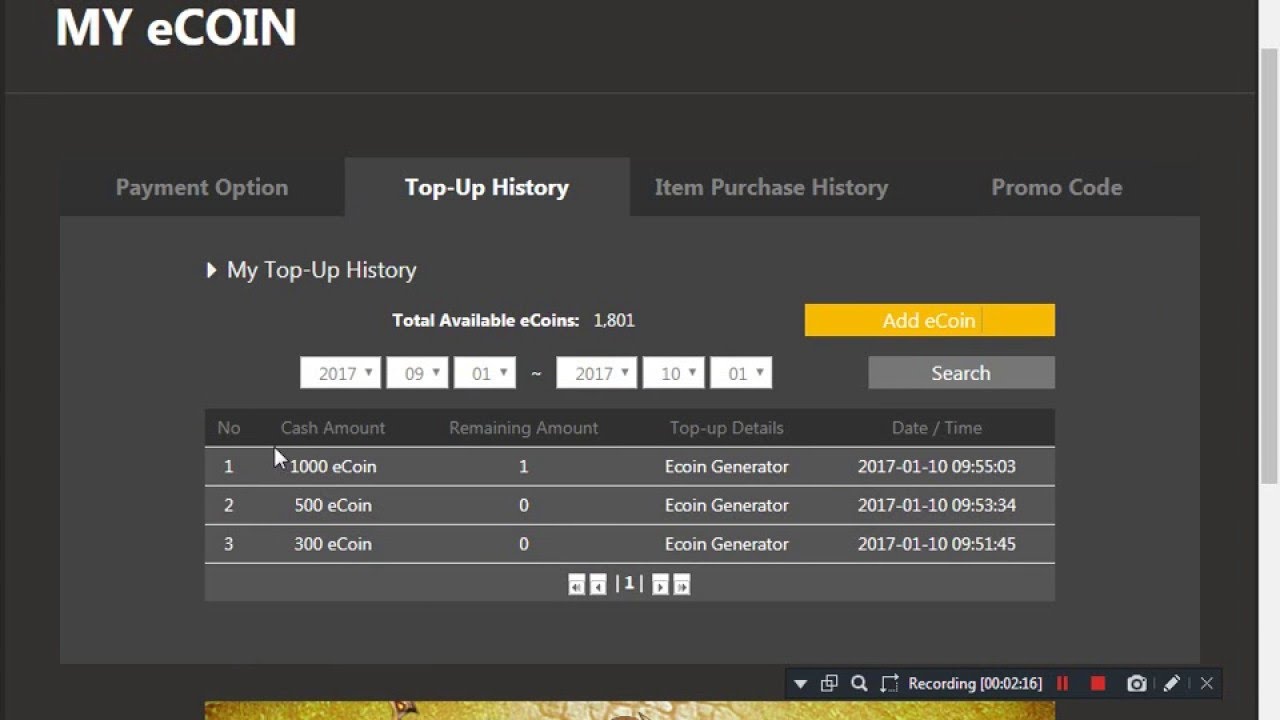Go to the last page of history

(x=681, y=585)
